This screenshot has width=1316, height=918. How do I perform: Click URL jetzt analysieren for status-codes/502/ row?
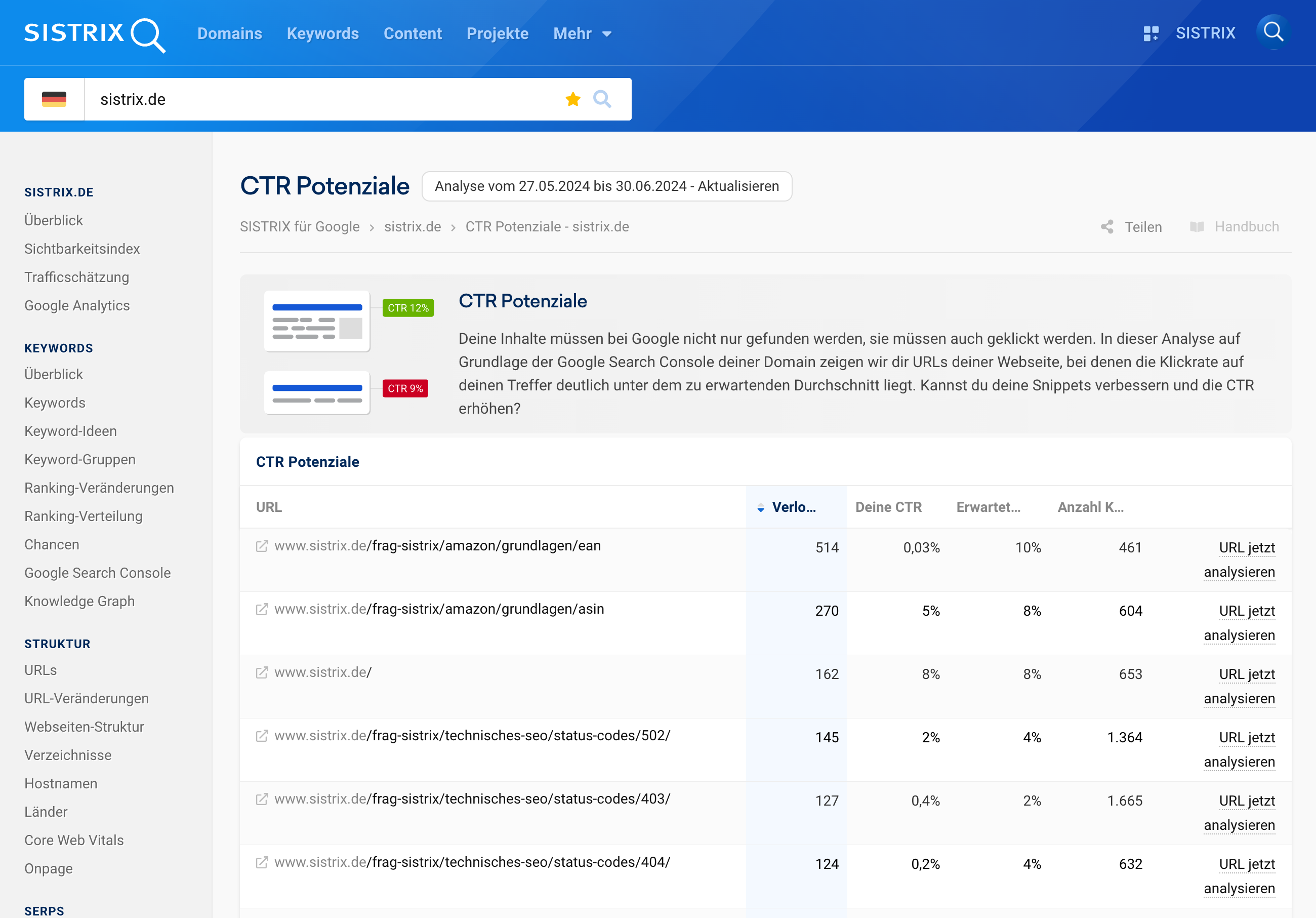click(x=1239, y=750)
